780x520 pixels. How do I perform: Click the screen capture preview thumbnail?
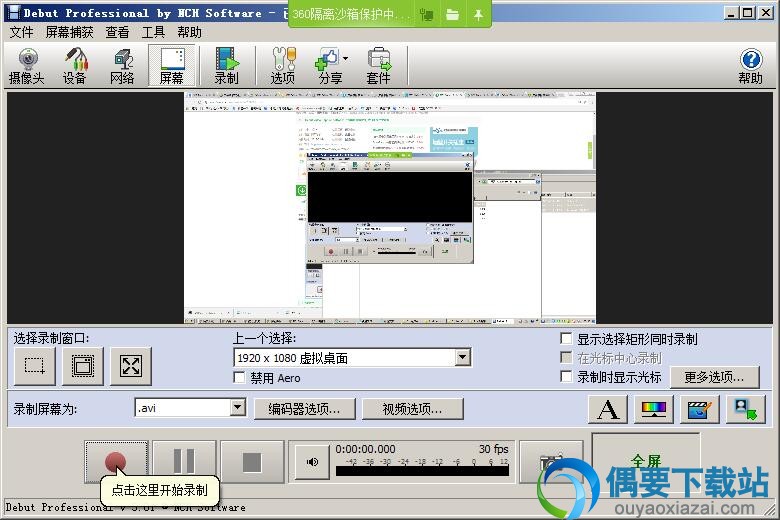tap(390, 208)
